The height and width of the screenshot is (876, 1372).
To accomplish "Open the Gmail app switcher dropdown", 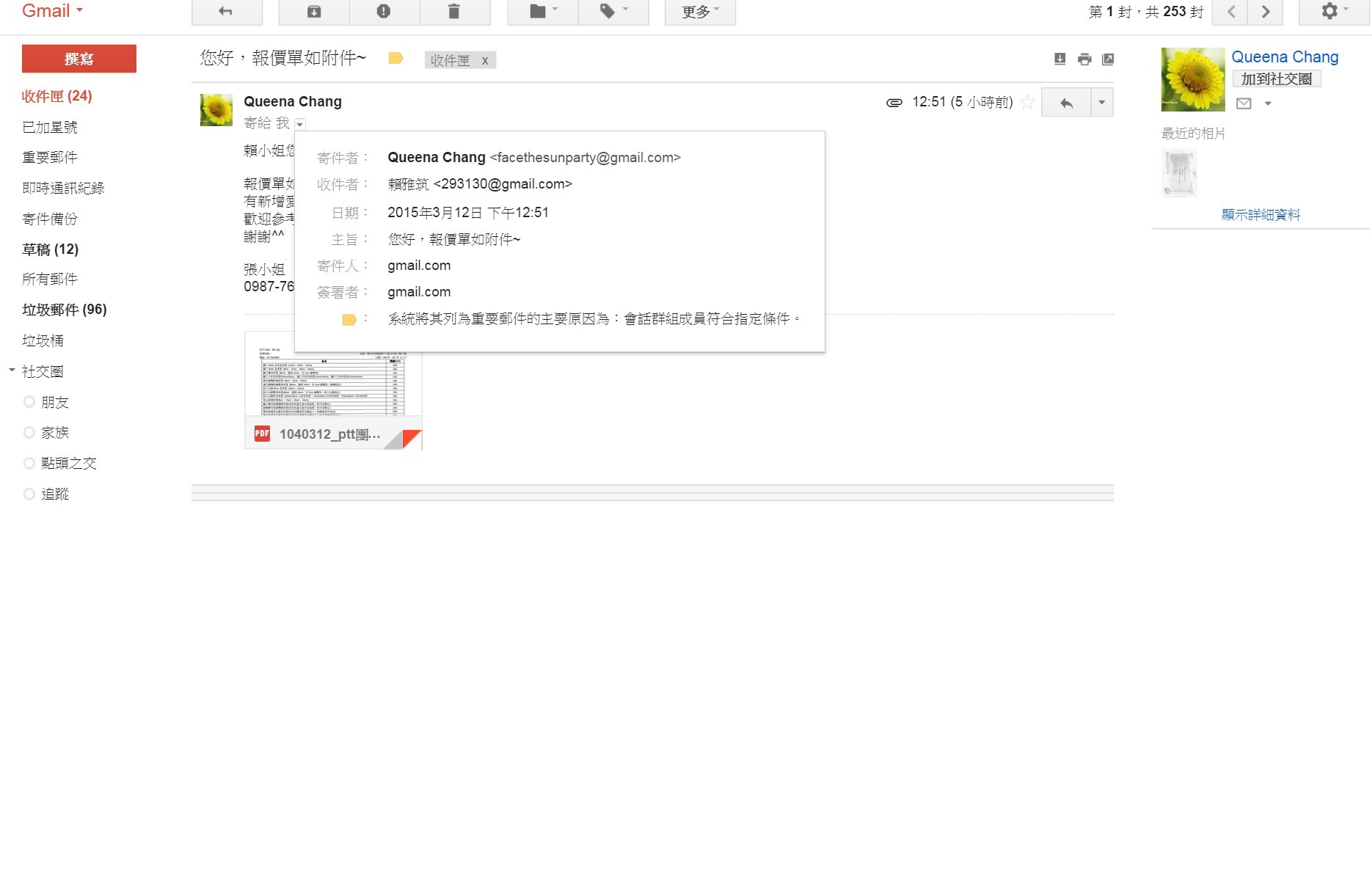I will (53, 11).
